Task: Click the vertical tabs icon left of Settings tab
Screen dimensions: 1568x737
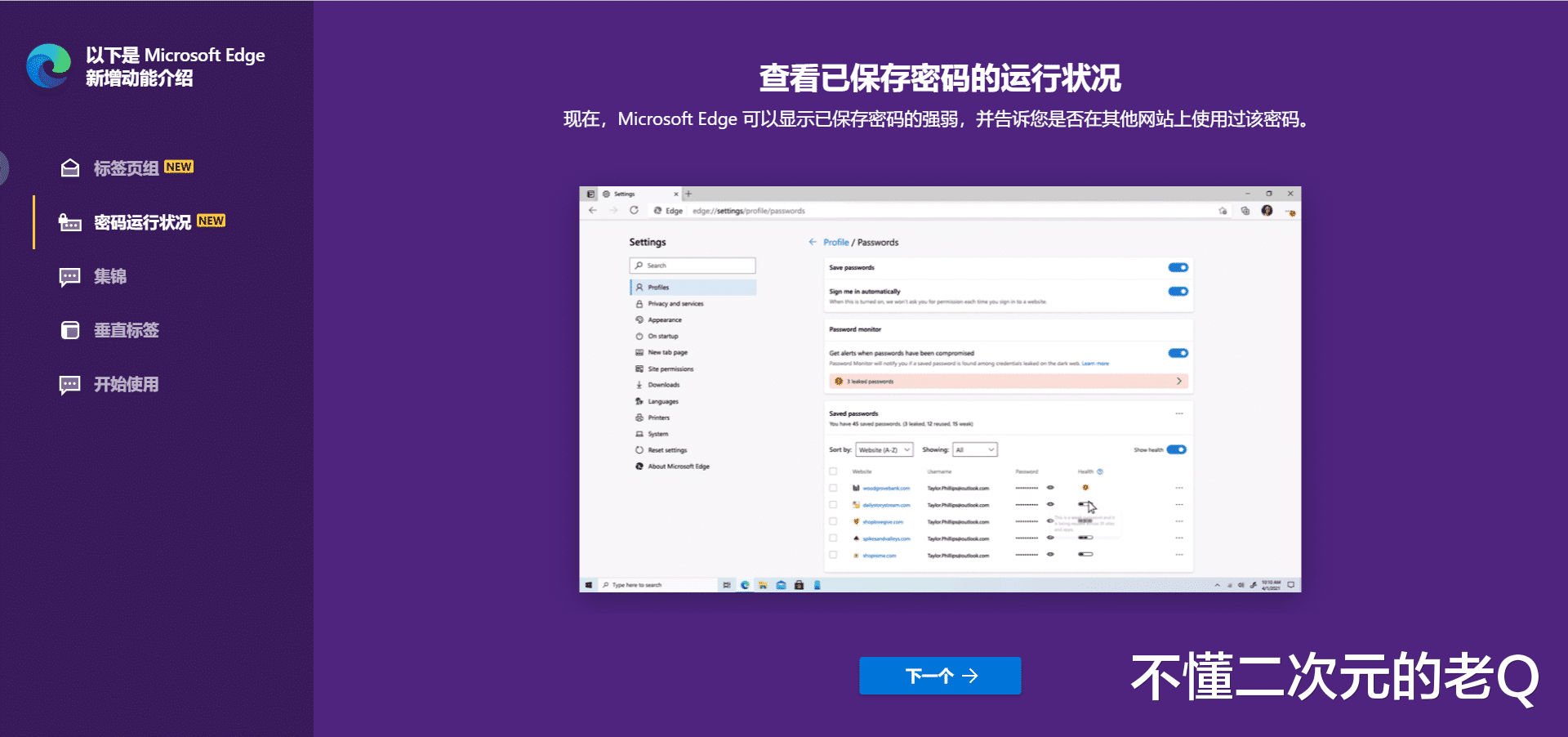Action: (590, 194)
